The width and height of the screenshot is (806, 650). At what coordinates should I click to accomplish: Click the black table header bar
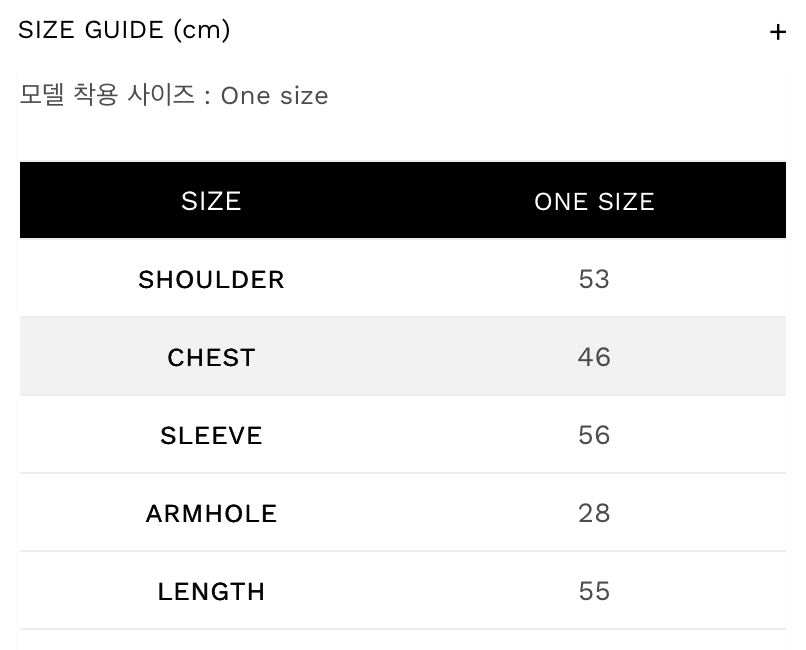[400, 201]
